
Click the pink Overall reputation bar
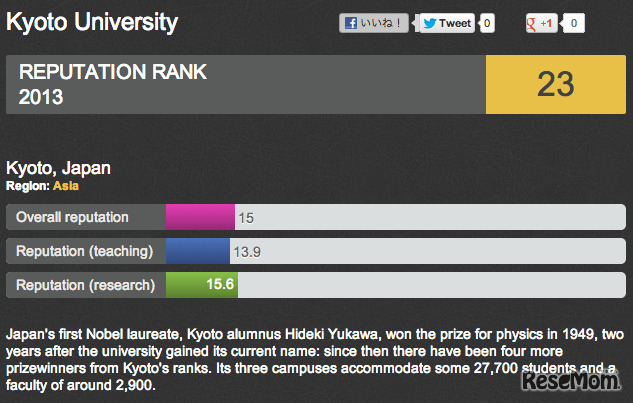[x=199, y=217]
